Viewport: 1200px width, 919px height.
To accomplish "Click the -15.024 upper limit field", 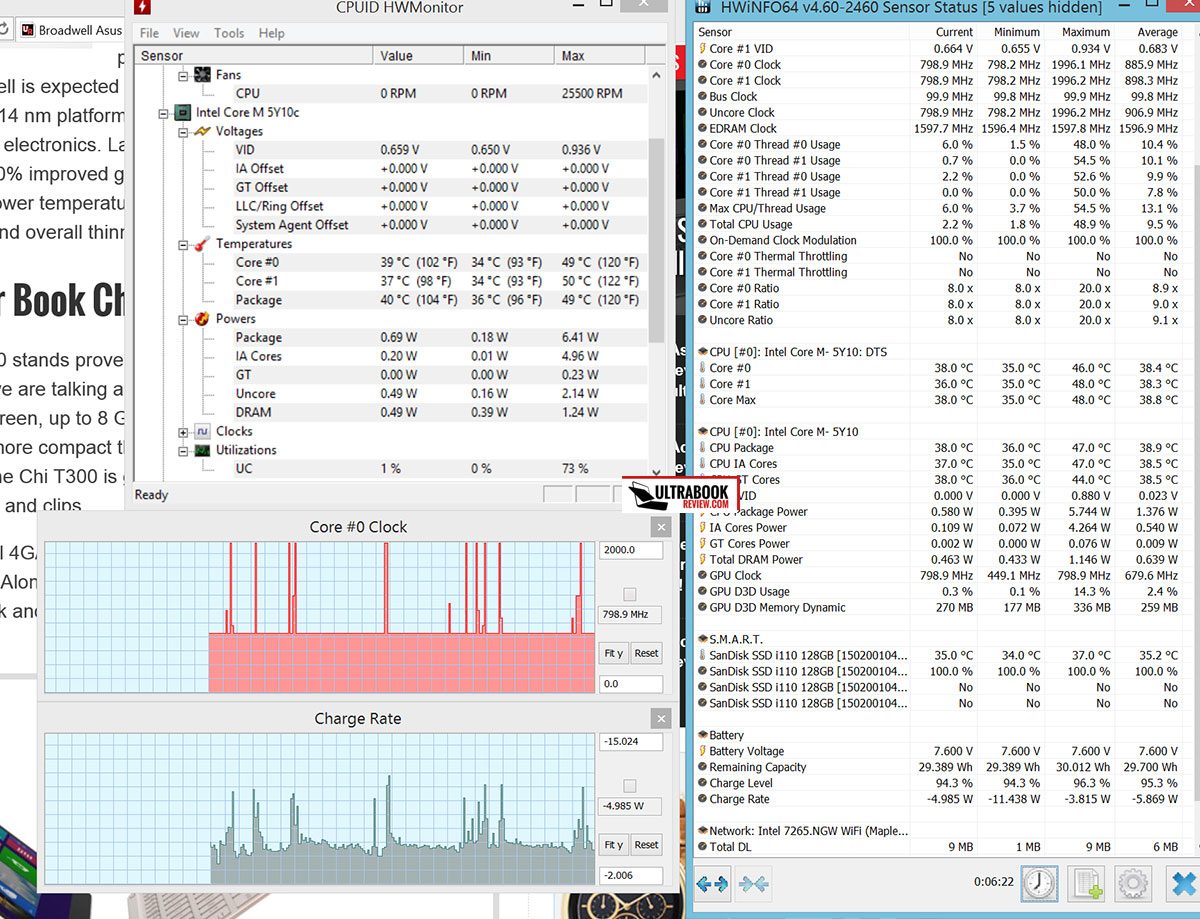I will click(x=631, y=742).
